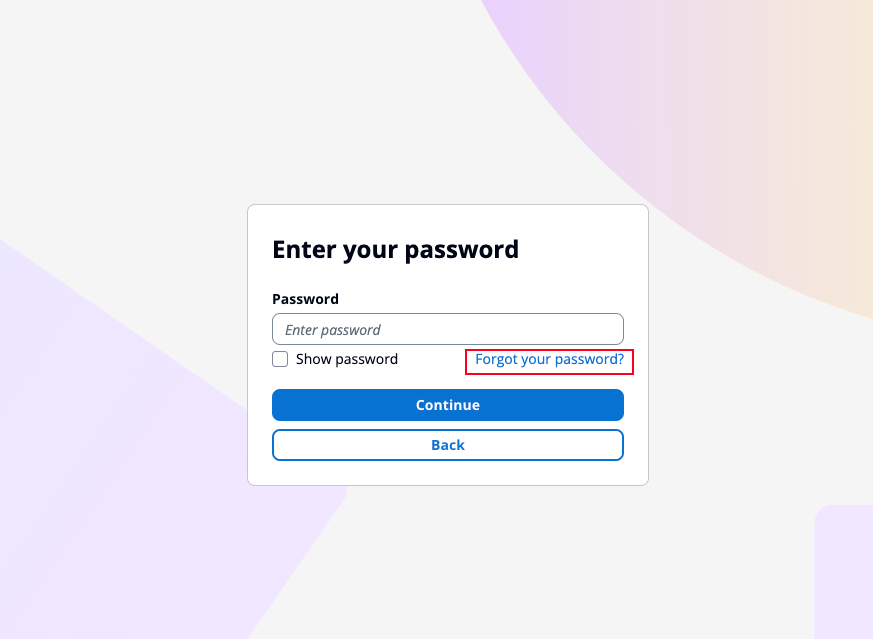This screenshot has height=639, width=873.
Task: Click Forgot your password? text
Action: click(549, 359)
